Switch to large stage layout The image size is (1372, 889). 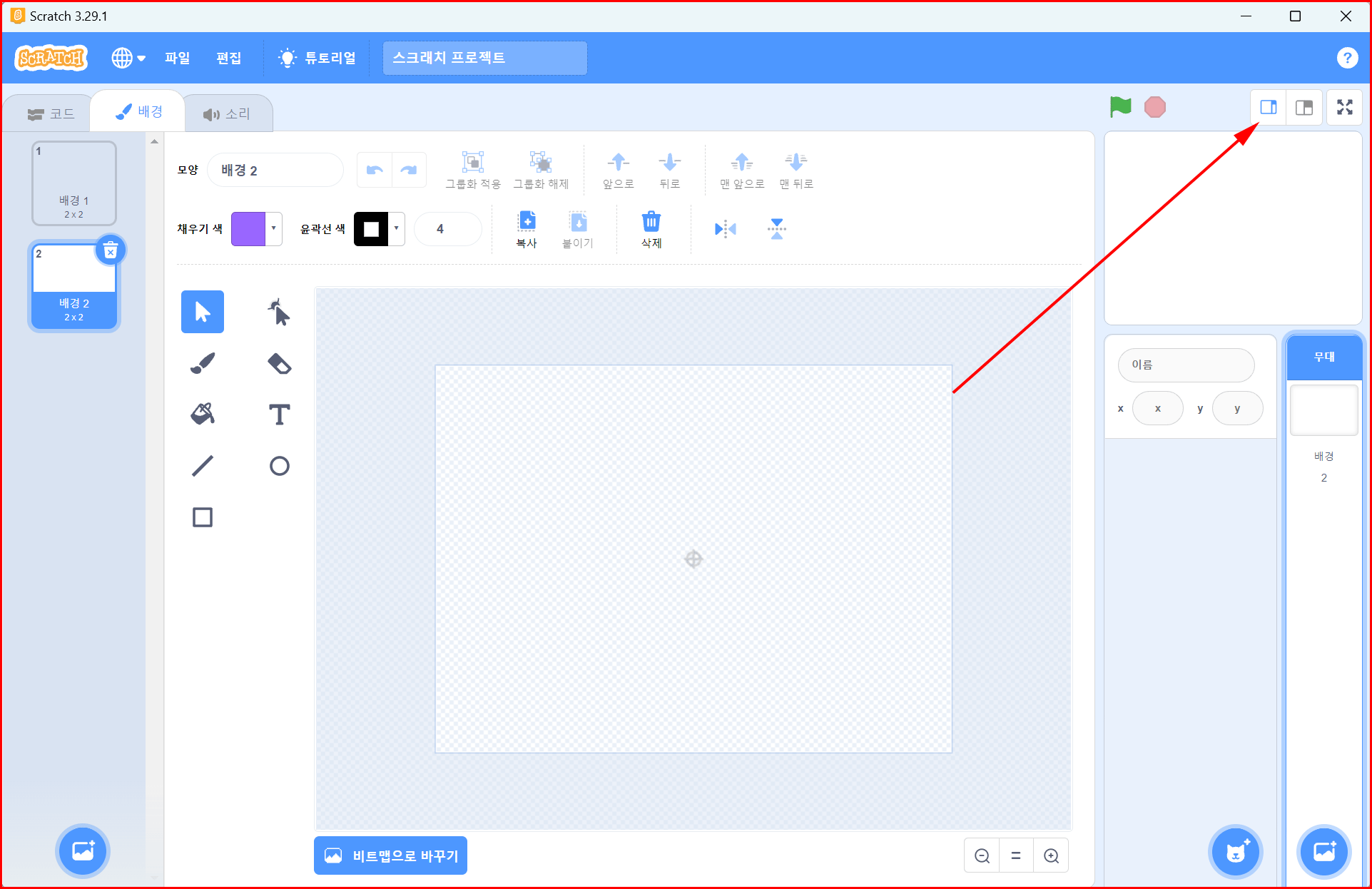[1304, 108]
